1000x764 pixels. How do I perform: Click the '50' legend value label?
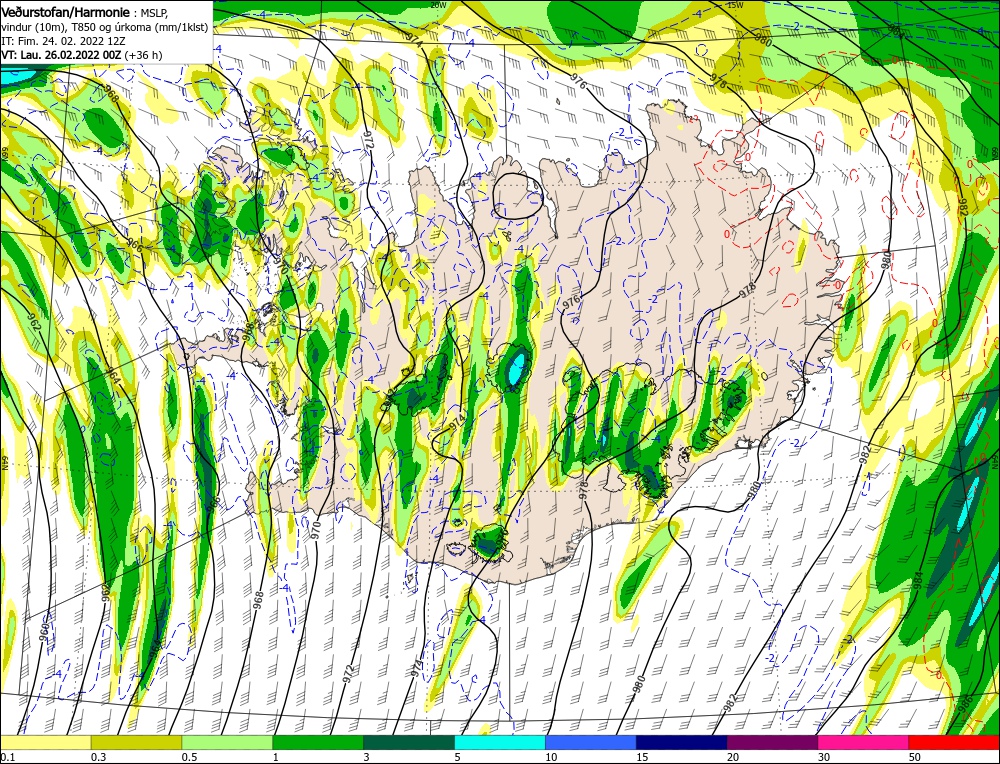click(915, 757)
